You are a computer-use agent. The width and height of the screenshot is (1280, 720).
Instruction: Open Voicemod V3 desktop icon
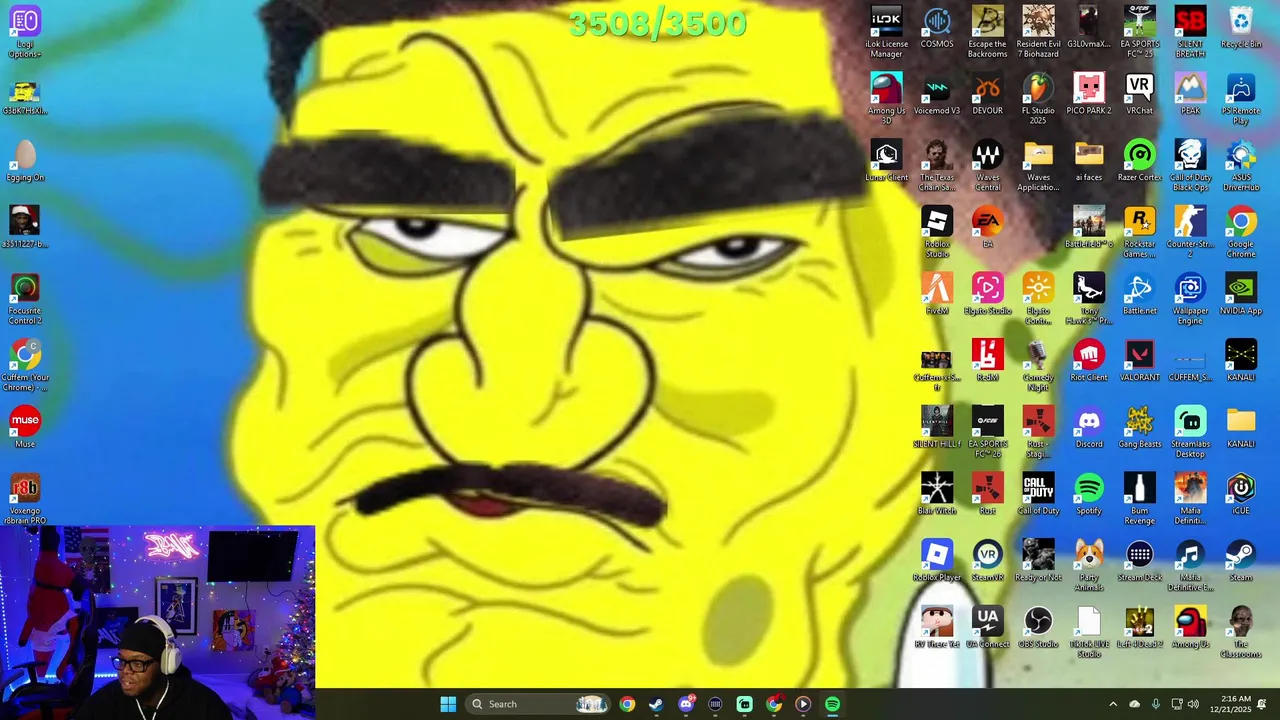(937, 94)
